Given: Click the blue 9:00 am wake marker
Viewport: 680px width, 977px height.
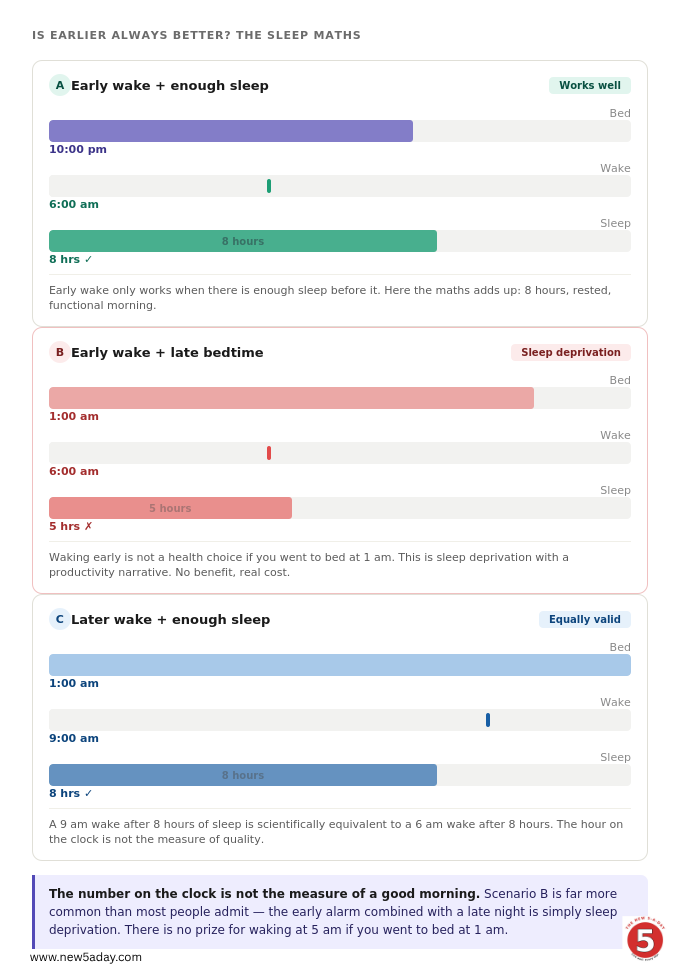Looking at the screenshot, I should pos(487,720).
